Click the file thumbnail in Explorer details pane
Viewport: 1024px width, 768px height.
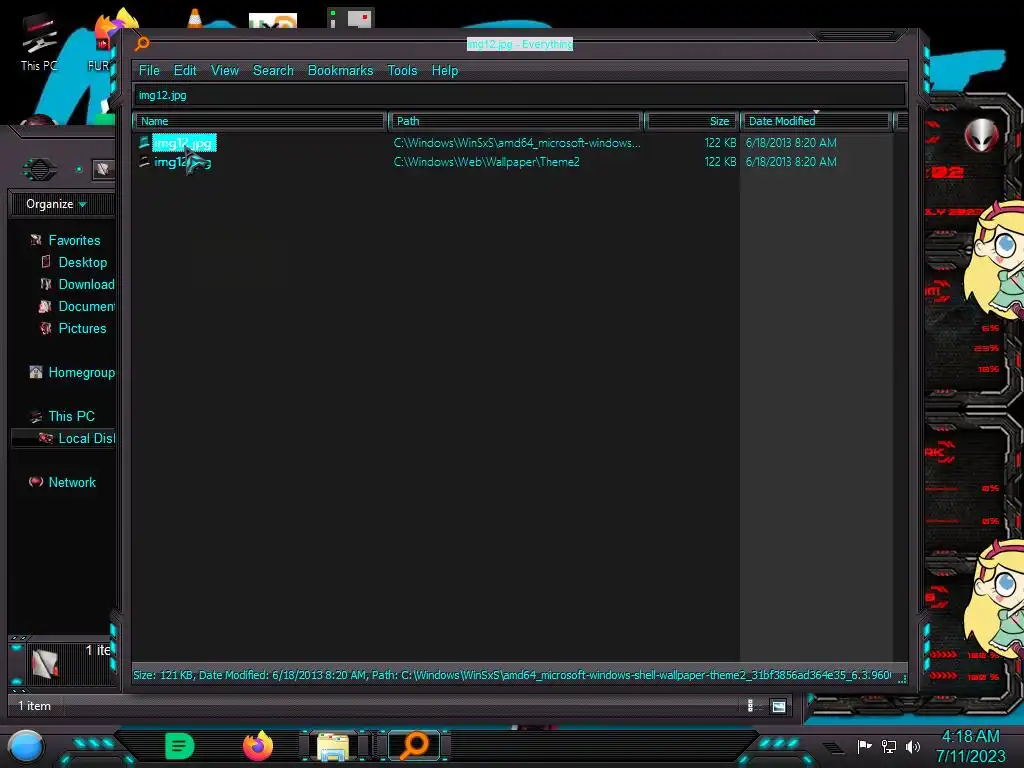(x=45, y=664)
